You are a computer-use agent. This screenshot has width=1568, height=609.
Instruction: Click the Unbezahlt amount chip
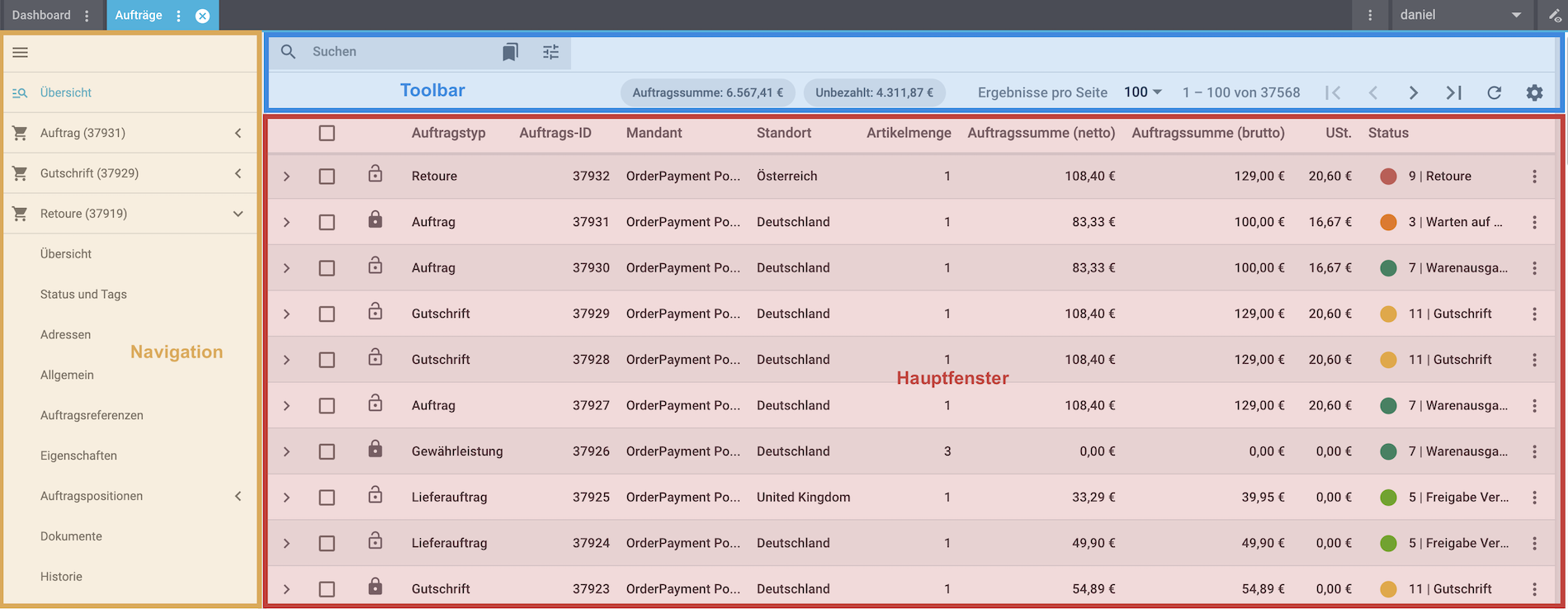pyautogui.click(x=874, y=92)
